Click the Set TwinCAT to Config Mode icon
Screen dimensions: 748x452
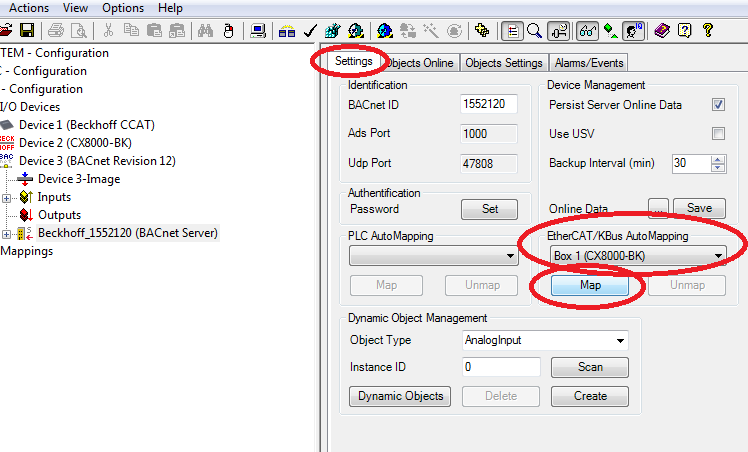[x=384, y=31]
